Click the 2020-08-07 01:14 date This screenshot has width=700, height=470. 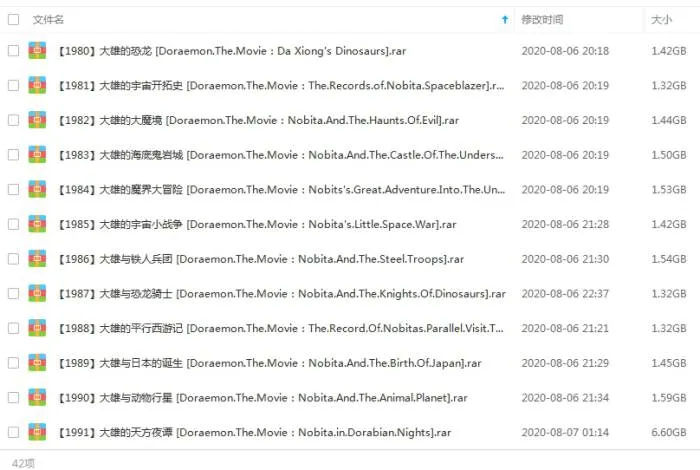(x=565, y=432)
